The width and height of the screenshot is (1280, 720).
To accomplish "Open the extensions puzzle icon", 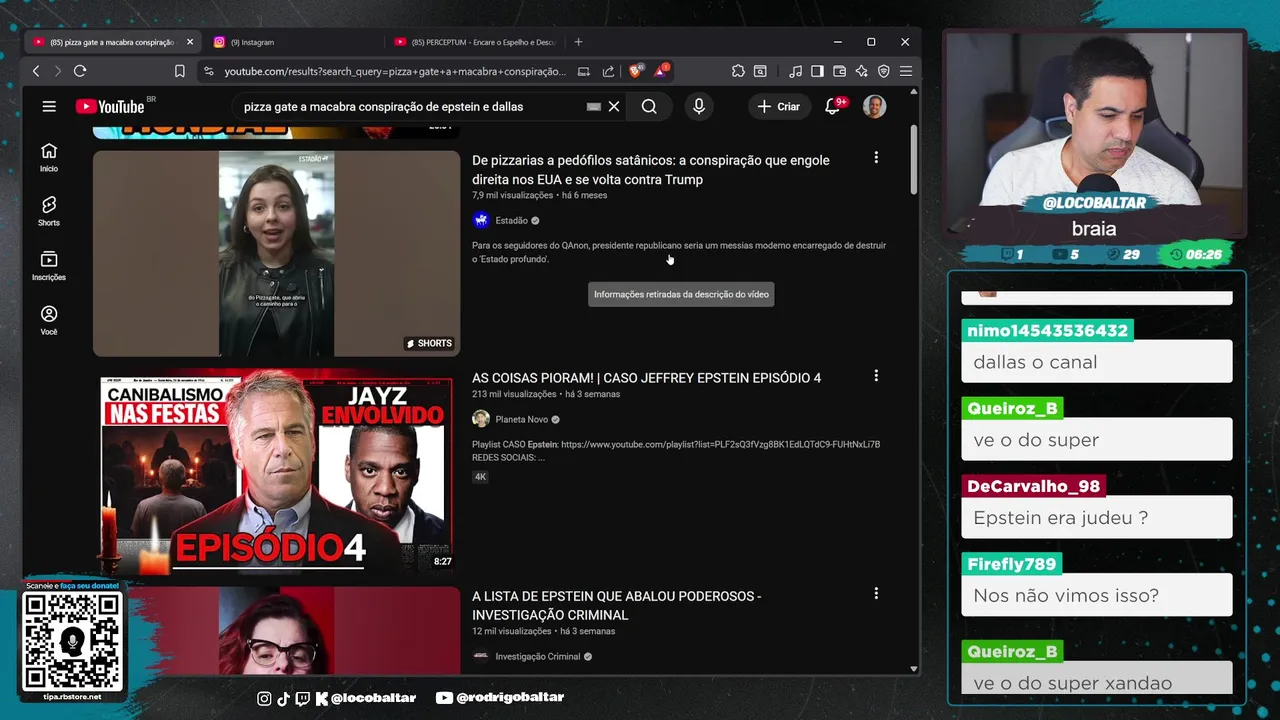I will coord(738,71).
